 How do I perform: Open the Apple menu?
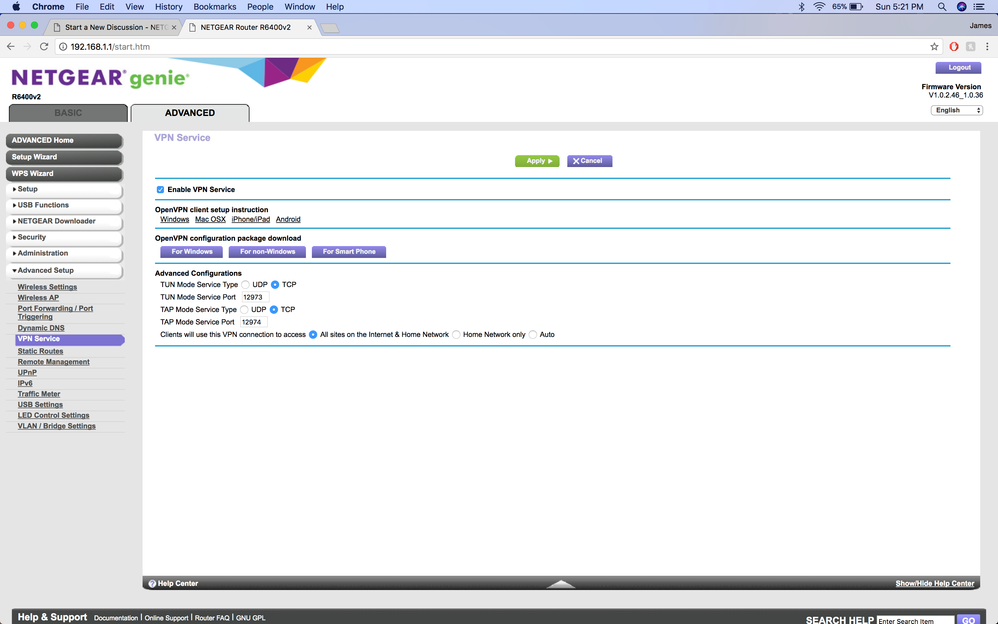click(x=16, y=6)
